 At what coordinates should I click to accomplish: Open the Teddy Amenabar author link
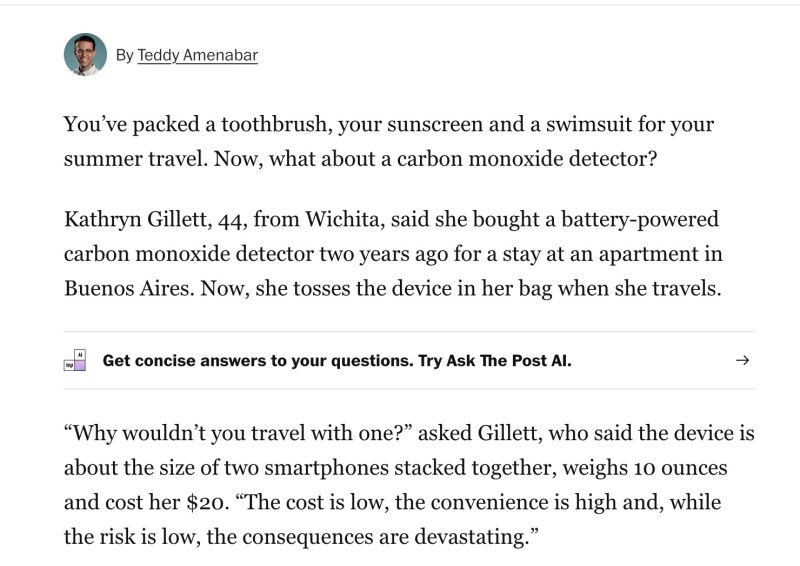click(197, 56)
